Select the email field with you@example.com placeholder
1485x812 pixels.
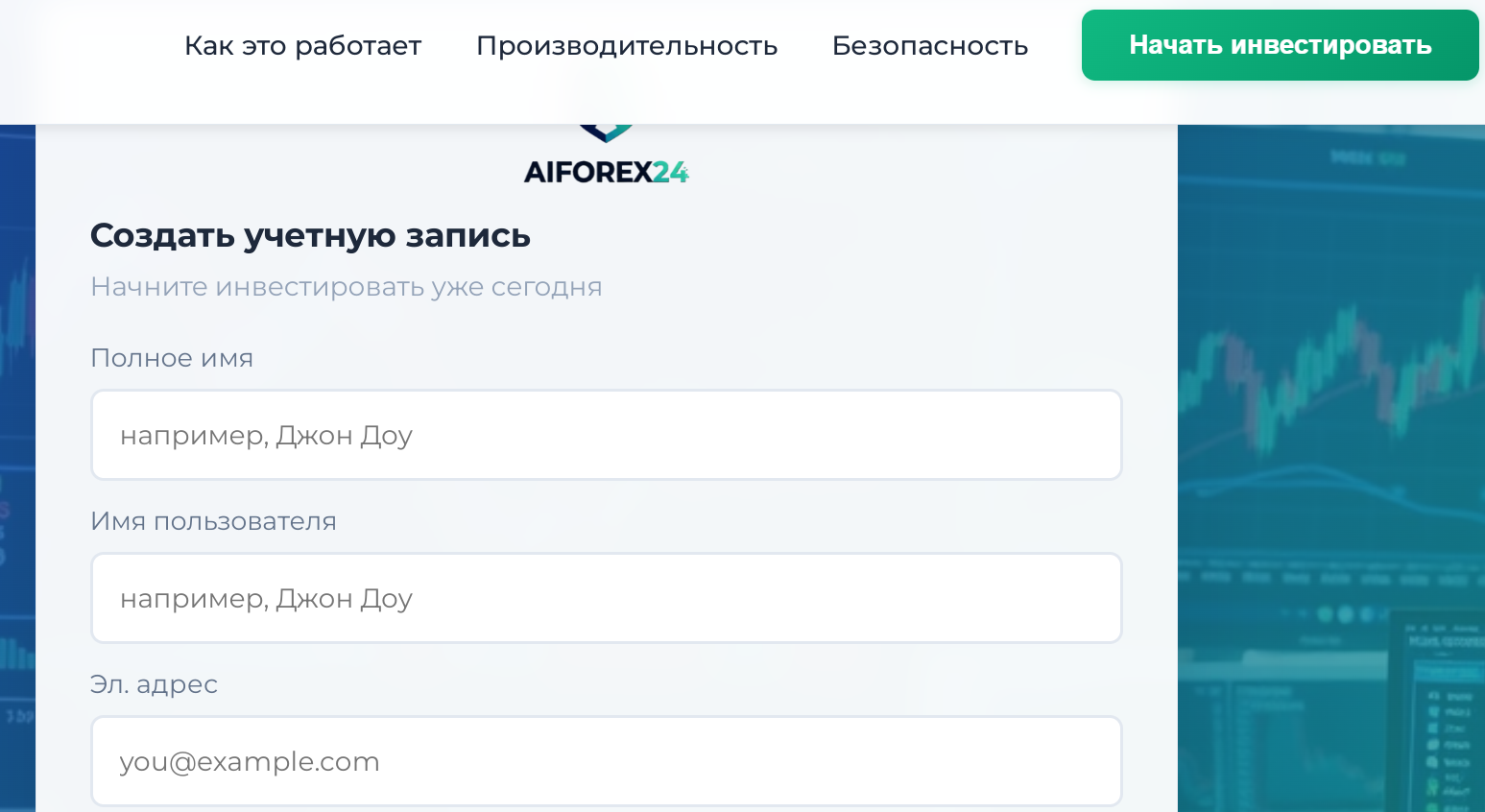(606, 761)
